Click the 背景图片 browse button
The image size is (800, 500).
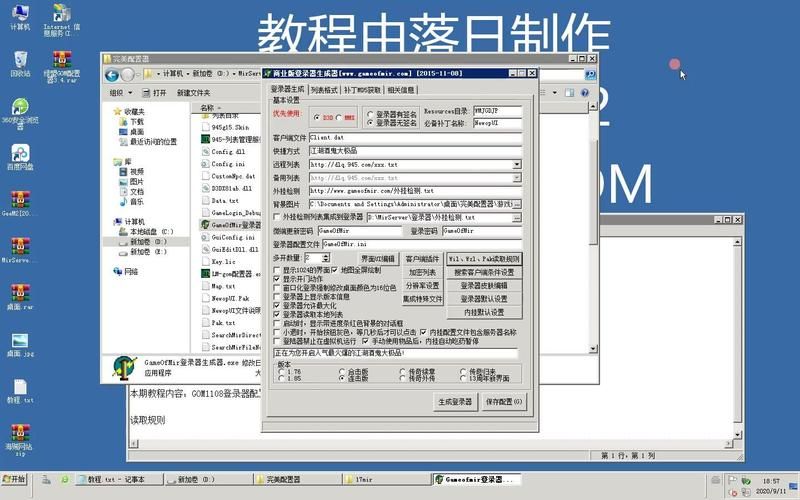[517, 204]
